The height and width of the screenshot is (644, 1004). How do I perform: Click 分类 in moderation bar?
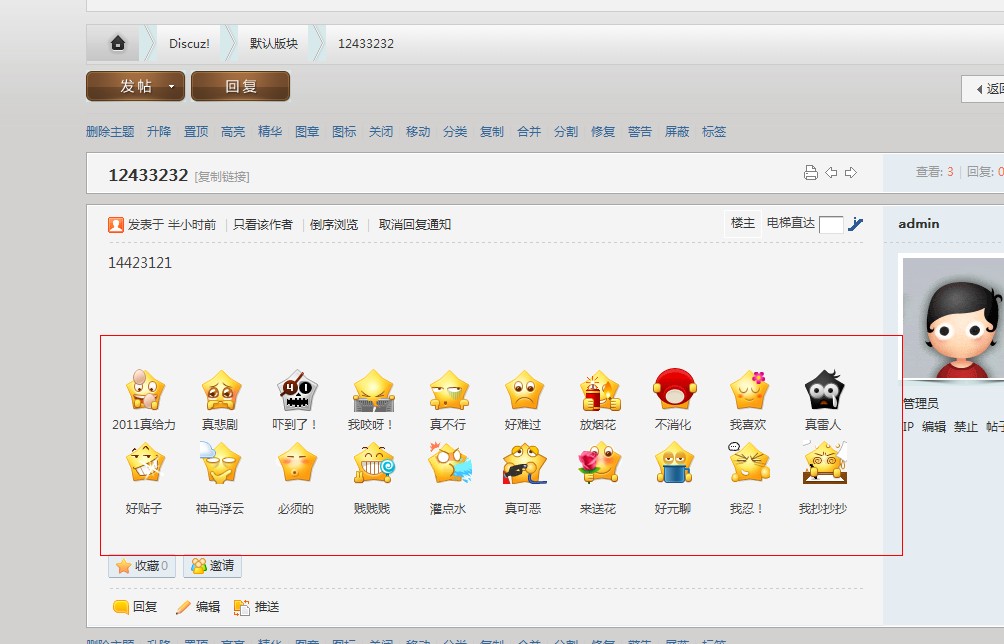(455, 132)
